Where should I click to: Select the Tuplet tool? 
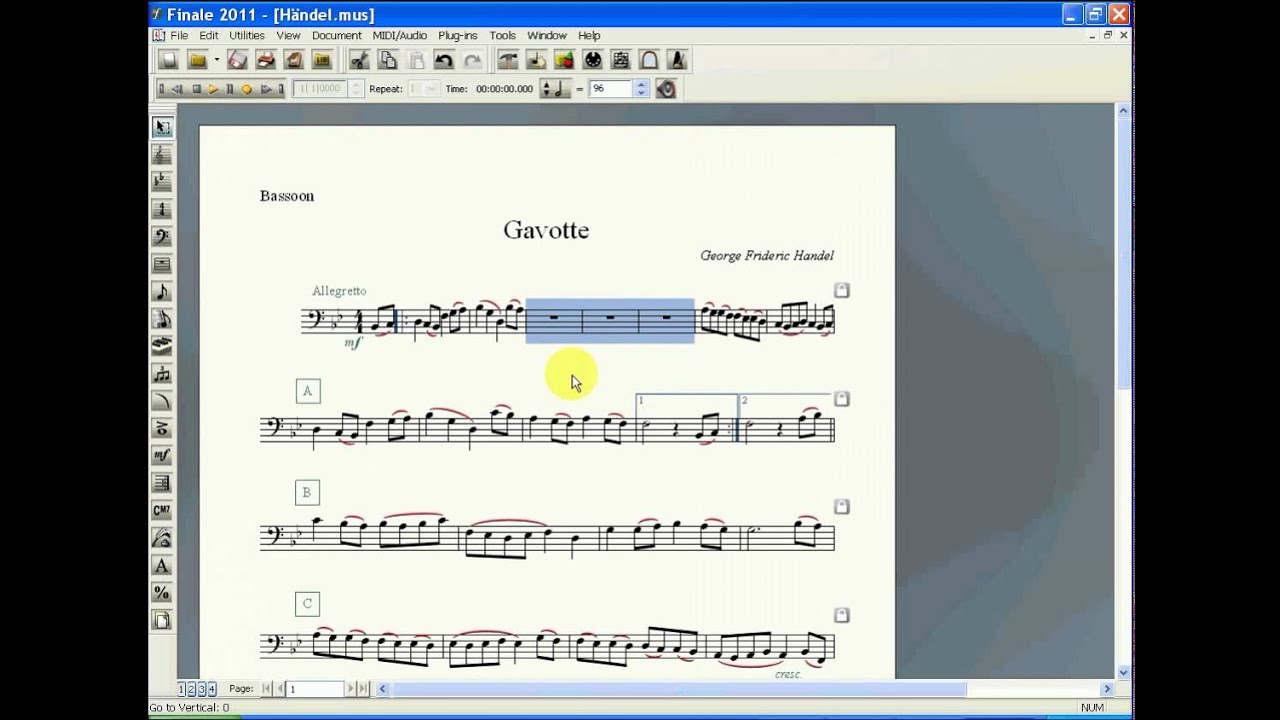pyautogui.click(x=162, y=374)
